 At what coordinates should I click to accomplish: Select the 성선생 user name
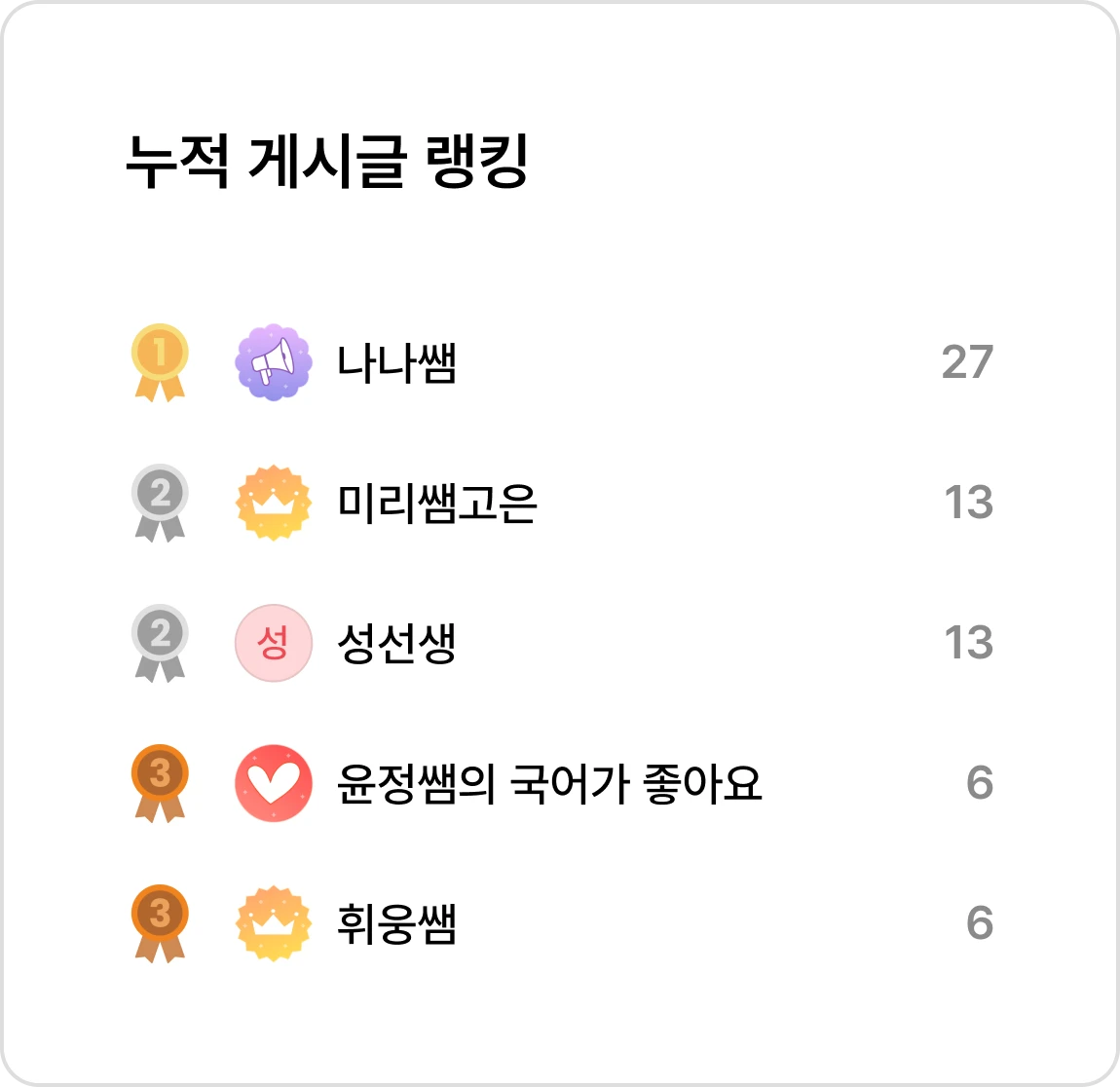pos(396,644)
